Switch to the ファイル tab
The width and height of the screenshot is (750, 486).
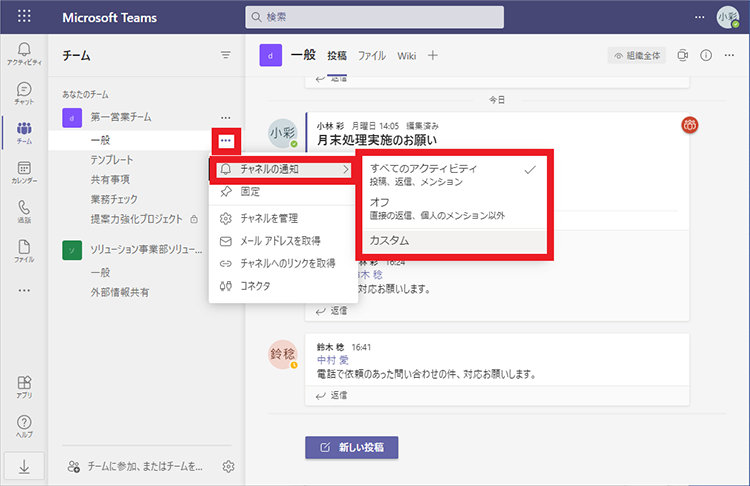372,56
